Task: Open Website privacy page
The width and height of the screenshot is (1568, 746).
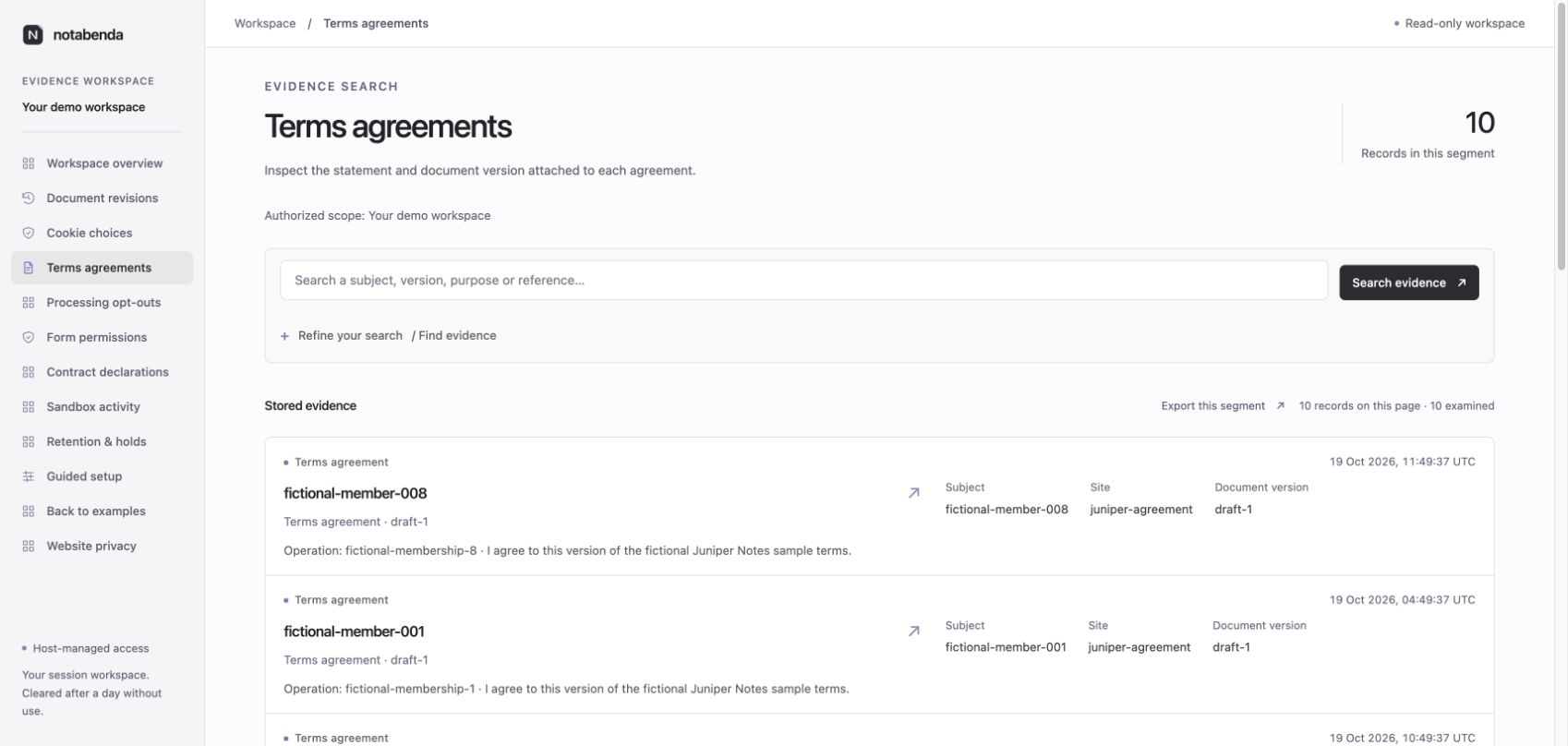Action: coord(102,546)
